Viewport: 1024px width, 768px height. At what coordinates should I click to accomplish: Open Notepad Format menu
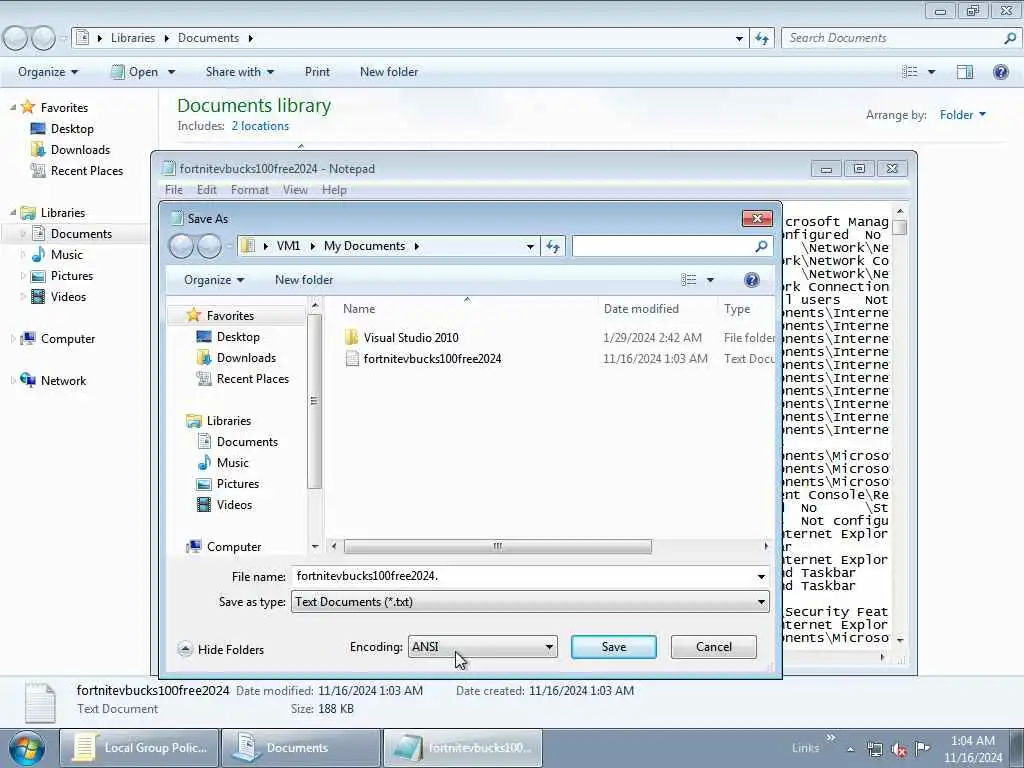pos(249,190)
